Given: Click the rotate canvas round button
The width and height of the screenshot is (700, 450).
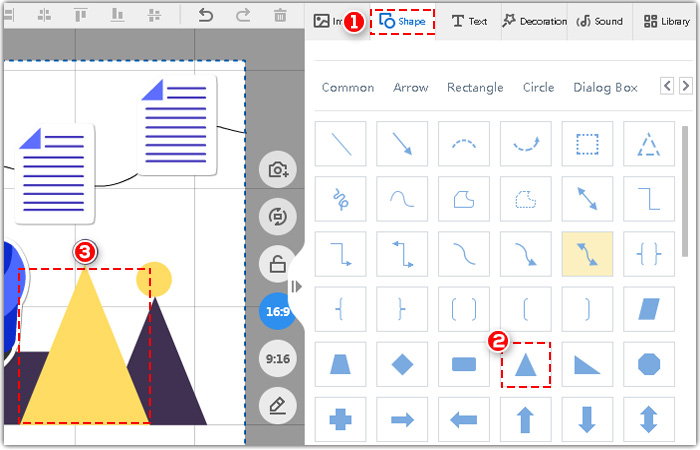Looking at the screenshot, I should coord(278,217).
